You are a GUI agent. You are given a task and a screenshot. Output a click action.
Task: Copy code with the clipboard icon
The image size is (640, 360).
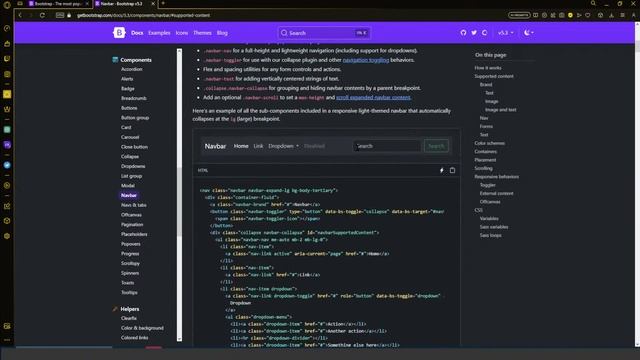[x=452, y=170]
